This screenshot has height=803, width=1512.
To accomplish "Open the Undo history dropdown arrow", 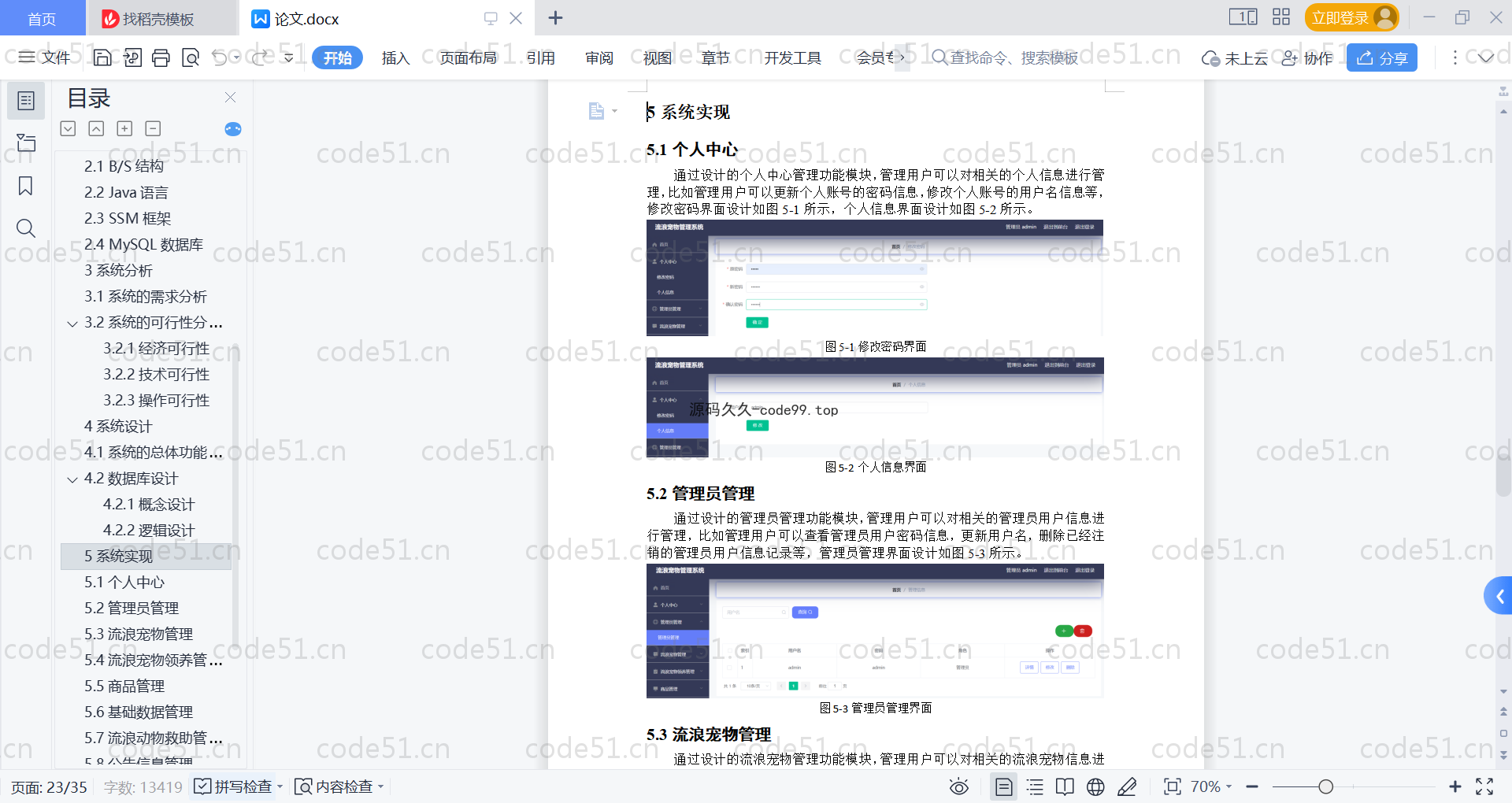I will click(236, 57).
